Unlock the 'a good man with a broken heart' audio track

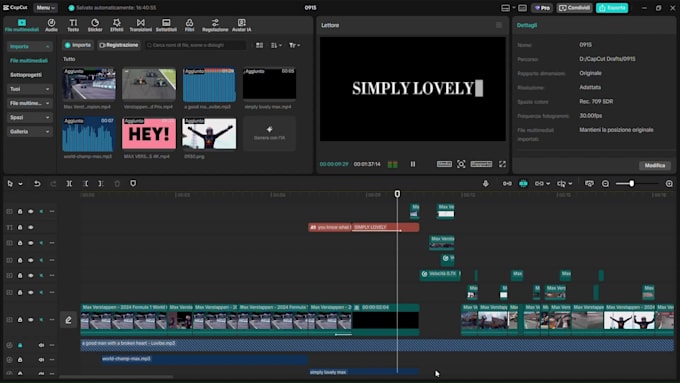click(x=20, y=345)
